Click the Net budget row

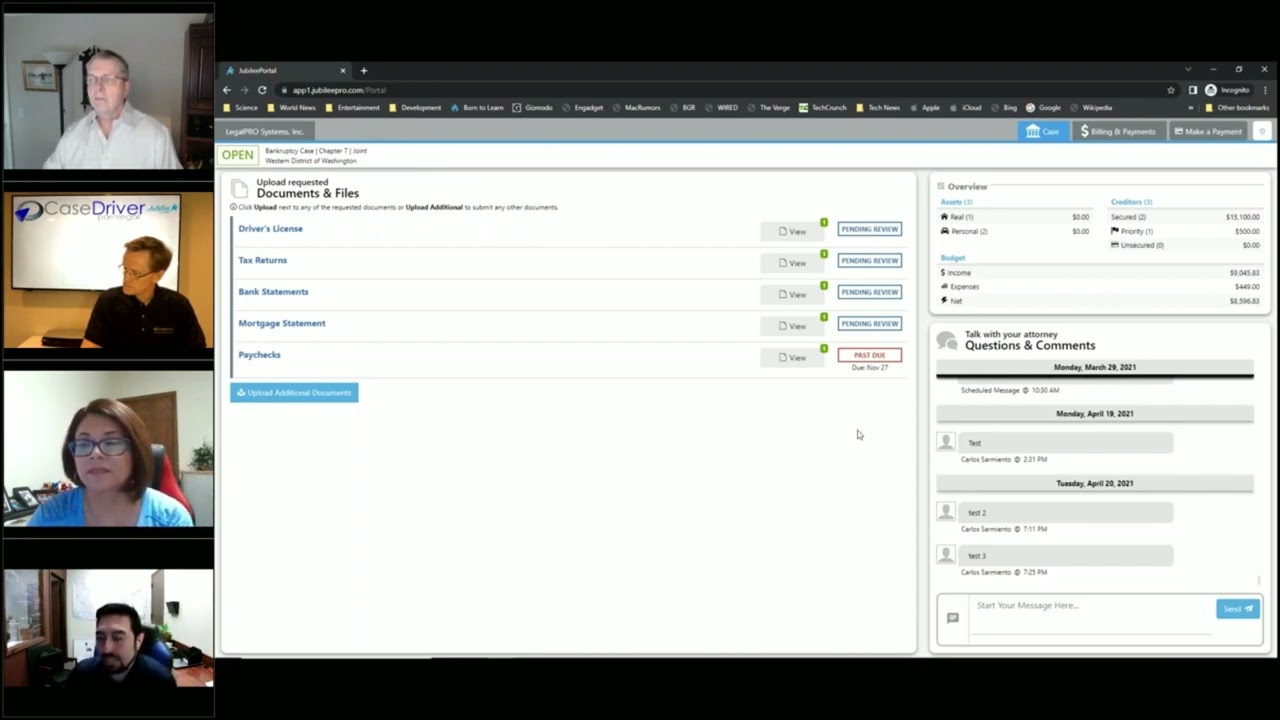[x=1099, y=301]
